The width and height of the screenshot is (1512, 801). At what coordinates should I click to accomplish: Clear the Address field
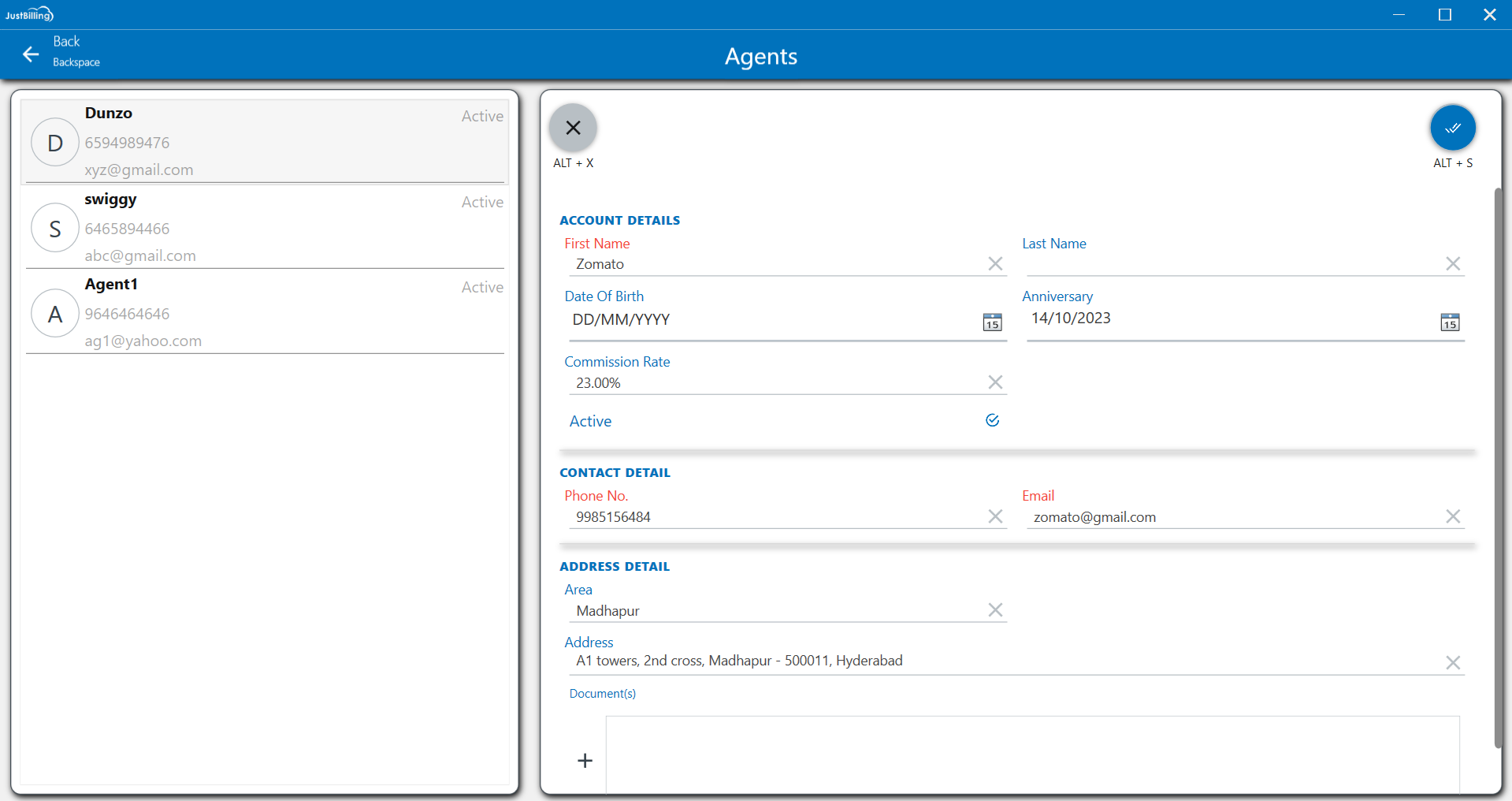point(1453,663)
